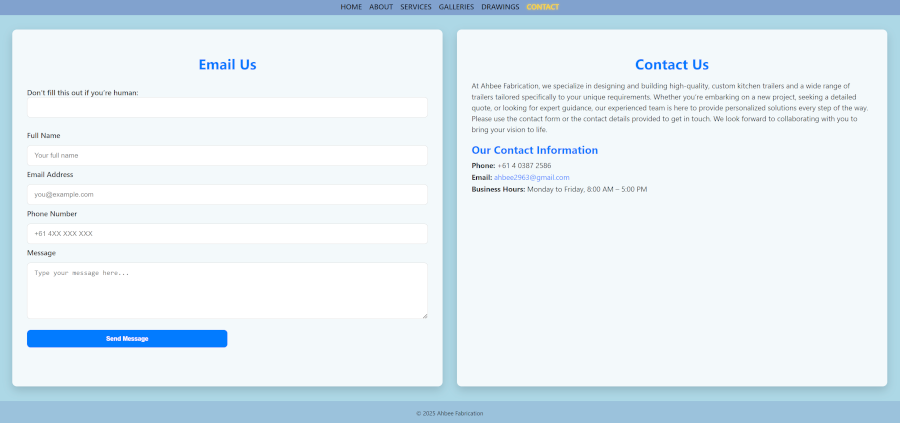This screenshot has height=423, width=900.
Task: Click the footer copyright Ahbee Fabrication text
Action: (450, 413)
